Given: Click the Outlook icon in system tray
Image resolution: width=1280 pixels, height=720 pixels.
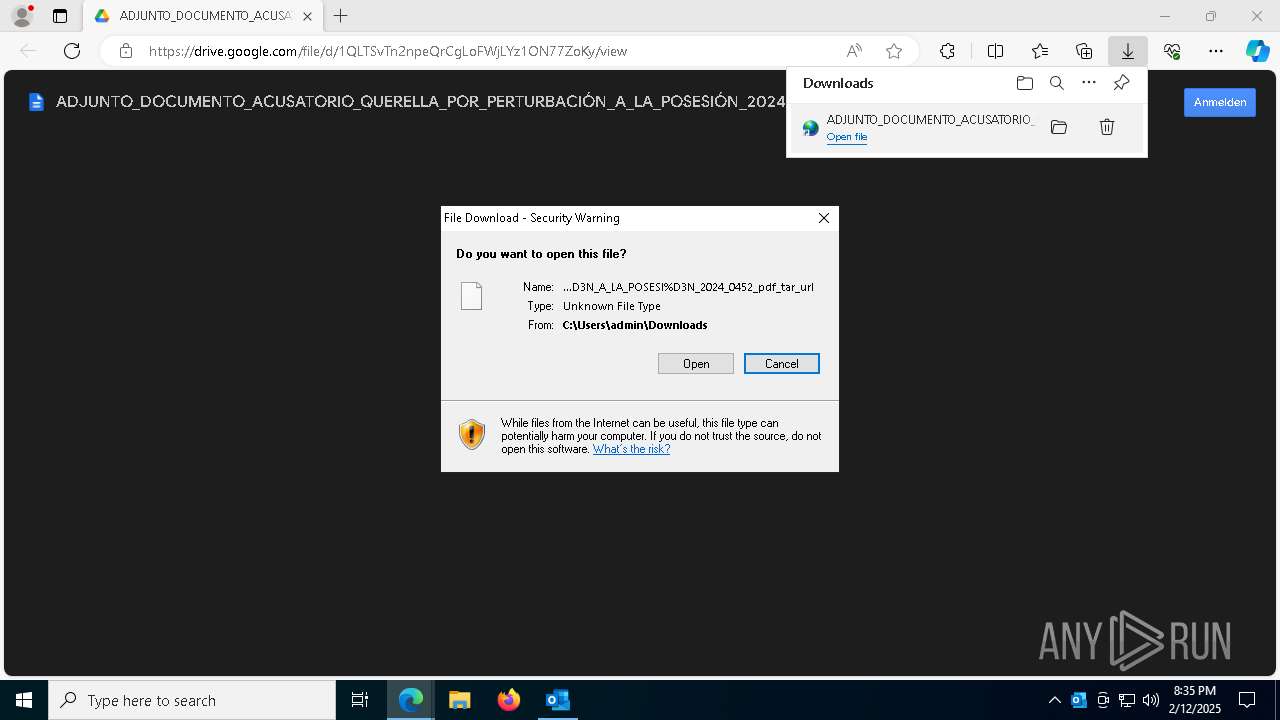Looking at the screenshot, I should [1079, 700].
